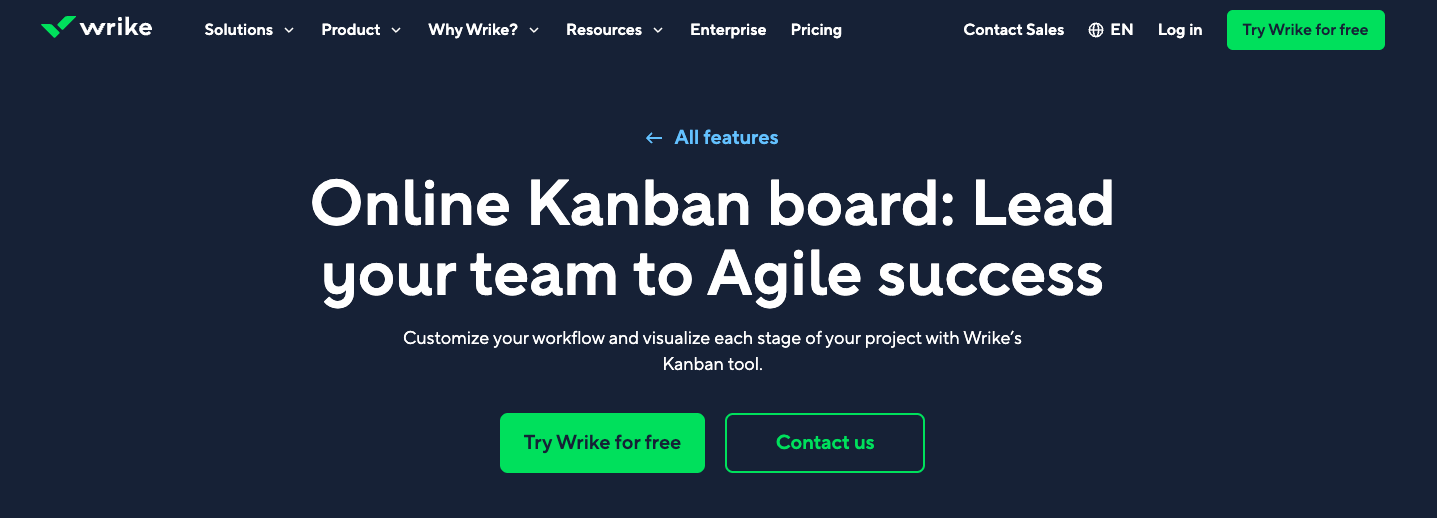Viewport: 1437px width, 518px height.
Task: Click the Log in link
Action: pyautogui.click(x=1180, y=30)
